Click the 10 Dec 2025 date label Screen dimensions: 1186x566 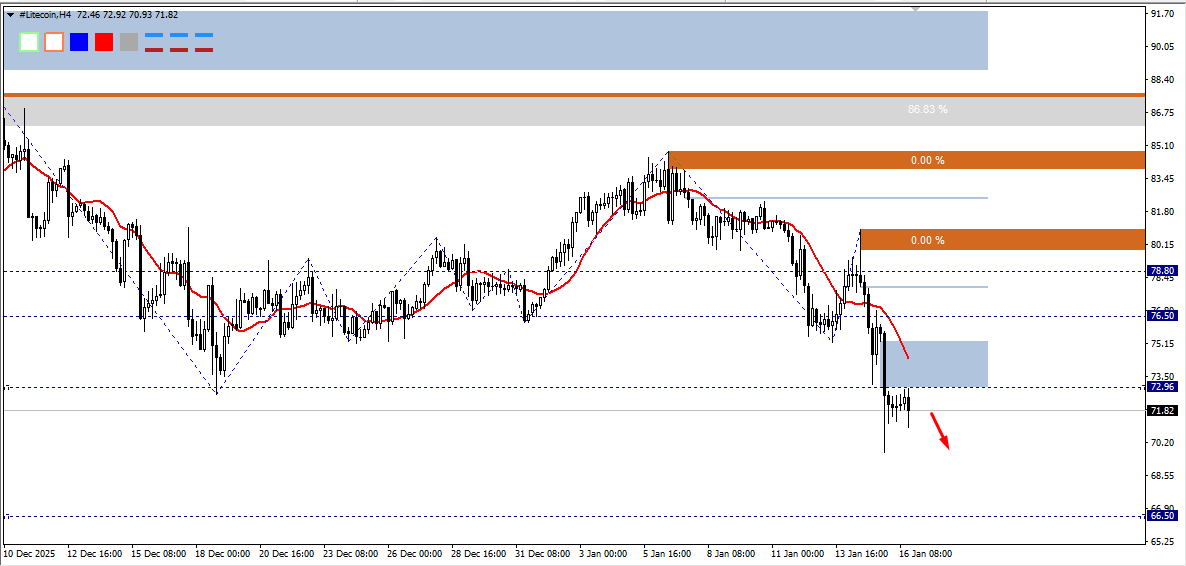point(28,554)
